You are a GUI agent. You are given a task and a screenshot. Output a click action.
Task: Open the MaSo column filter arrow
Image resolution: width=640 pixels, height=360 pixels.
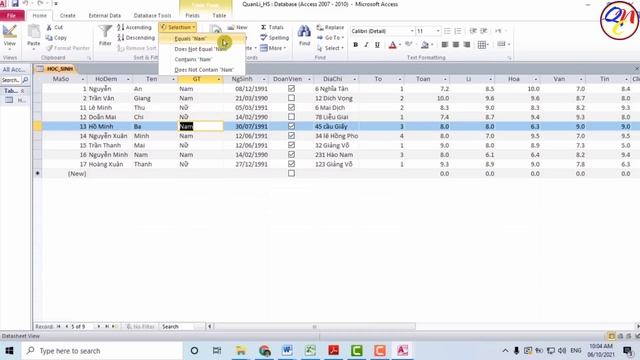click(x=83, y=79)
